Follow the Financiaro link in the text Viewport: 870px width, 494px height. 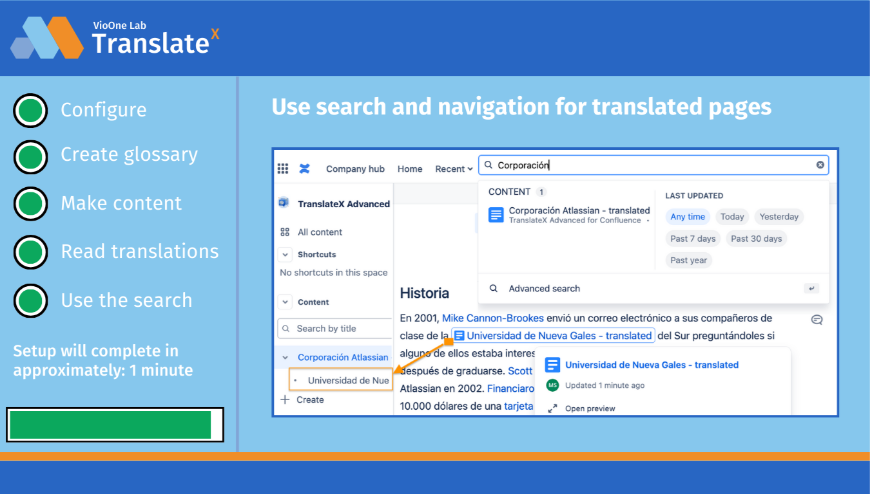point(510,389)
